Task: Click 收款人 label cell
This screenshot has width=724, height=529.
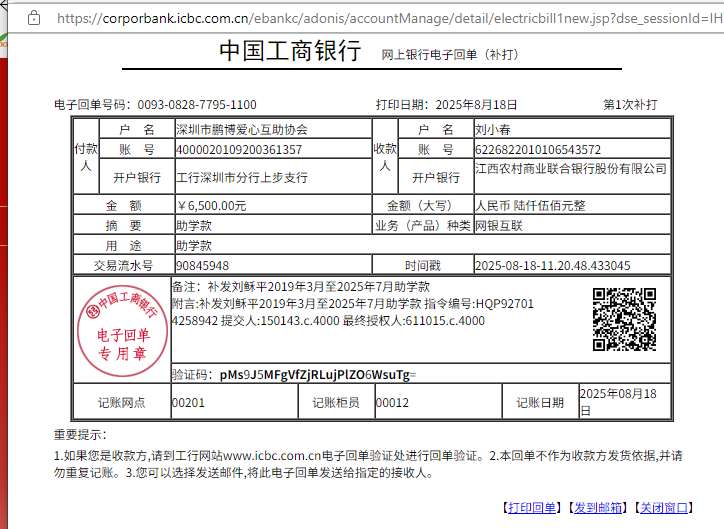Action: [385, 157]
